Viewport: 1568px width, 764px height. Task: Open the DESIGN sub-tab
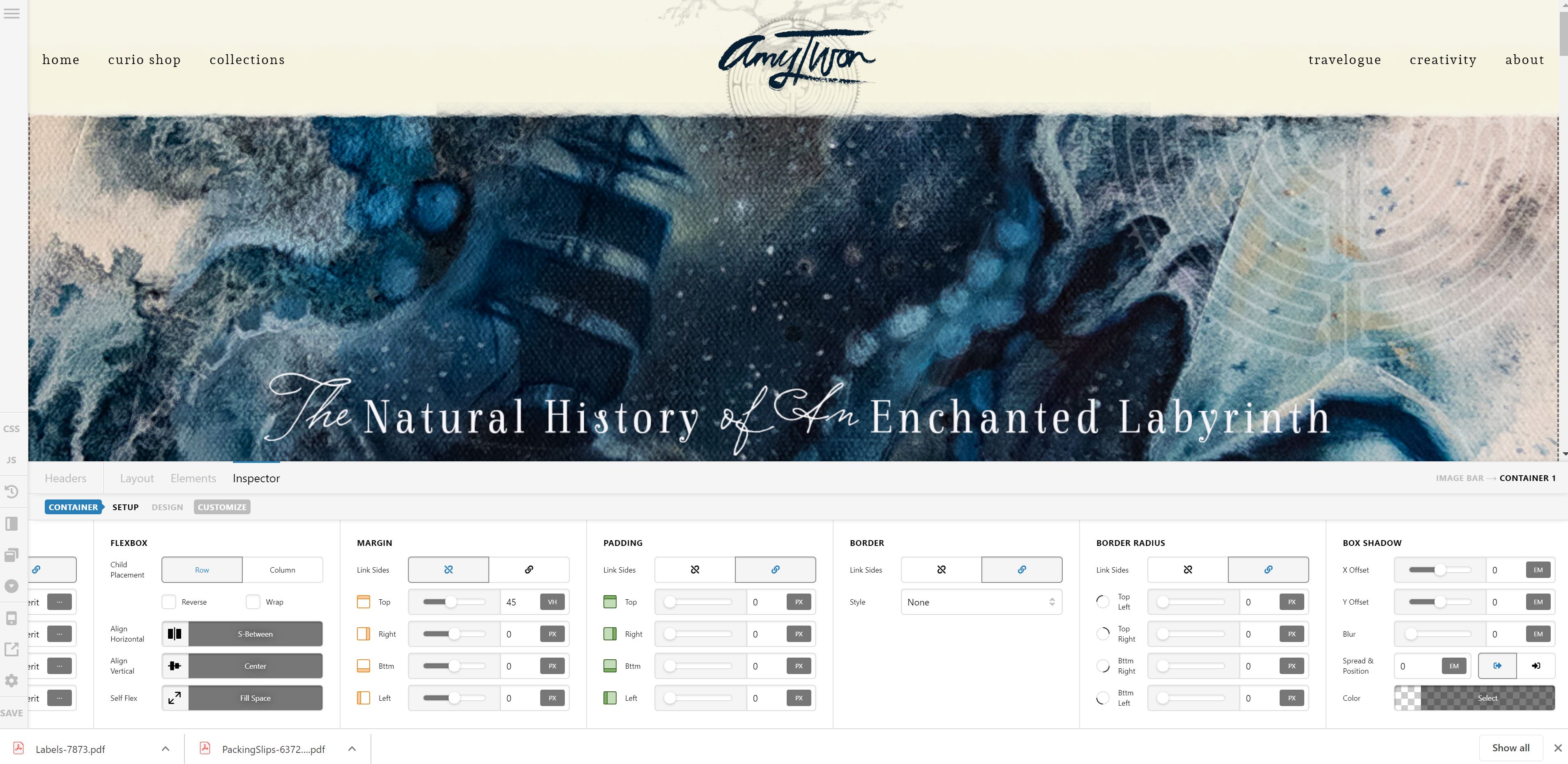167,507
